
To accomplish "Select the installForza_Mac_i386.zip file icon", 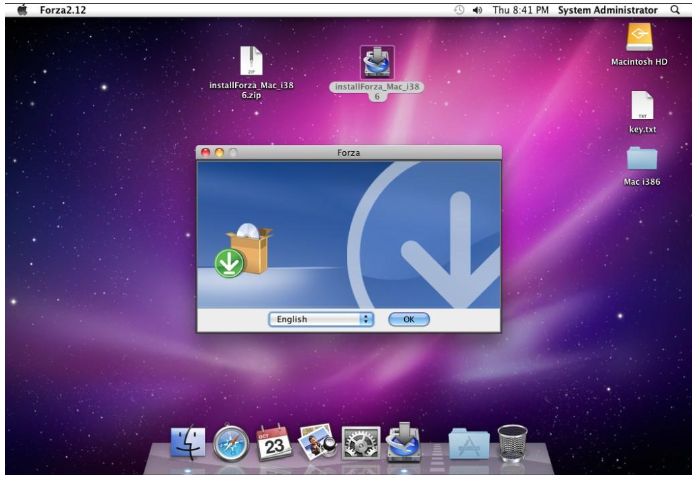I will [251, 61].
